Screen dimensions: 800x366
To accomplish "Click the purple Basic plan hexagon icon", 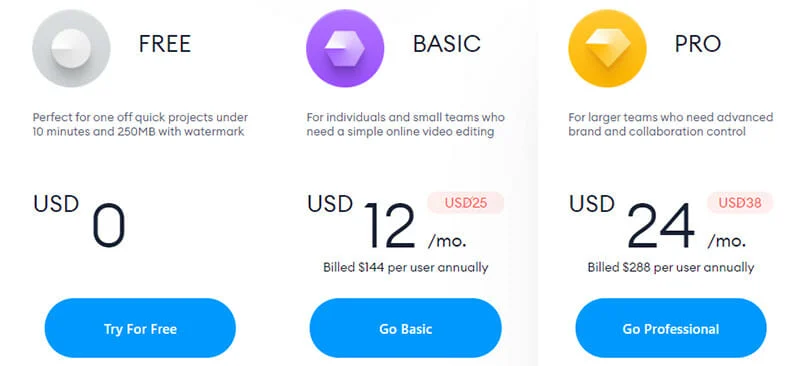I will click(345, 48).
